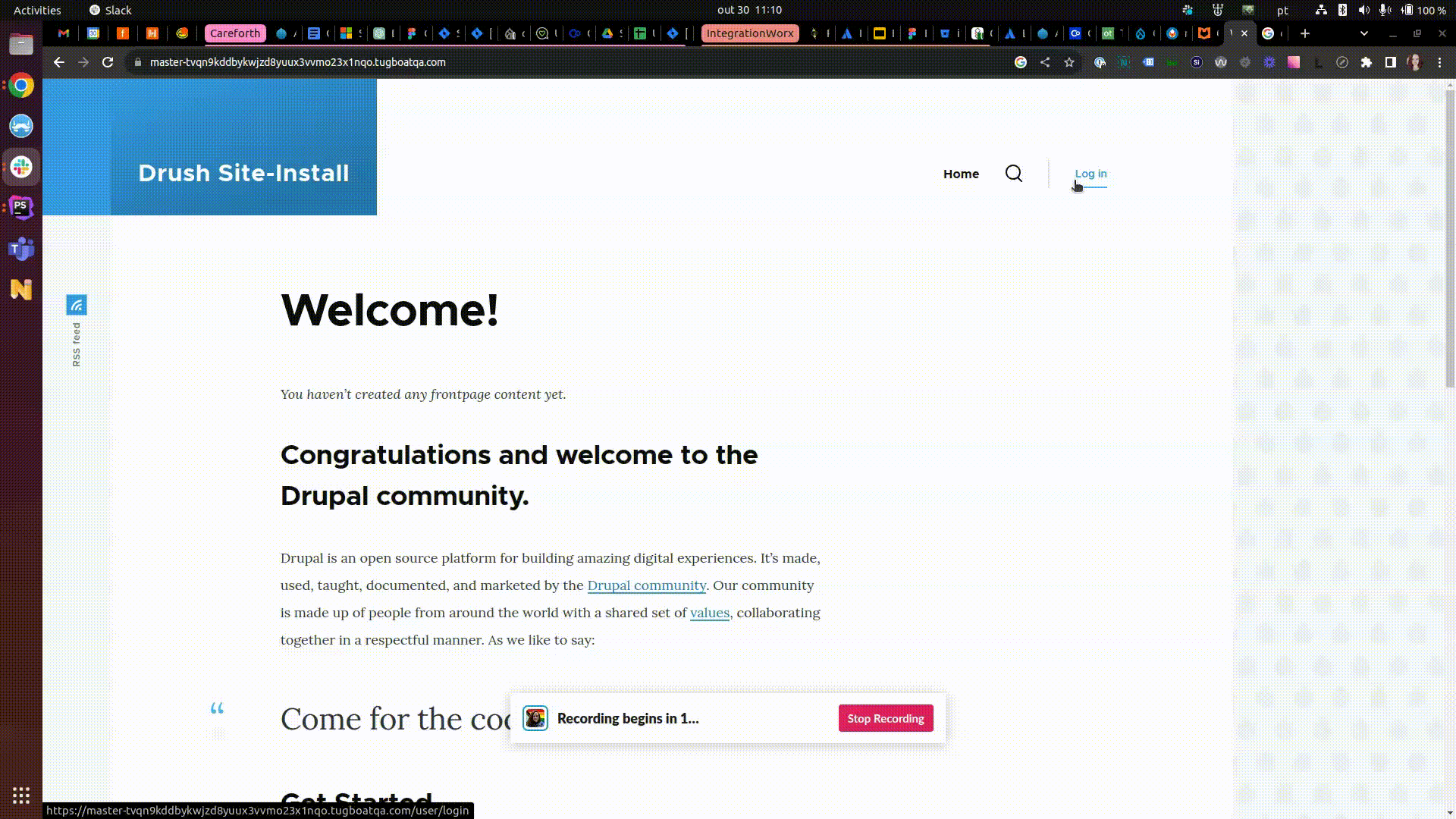Follow the Log in link
This screenshot has width=1456, height=819.
pos(1090,174)
